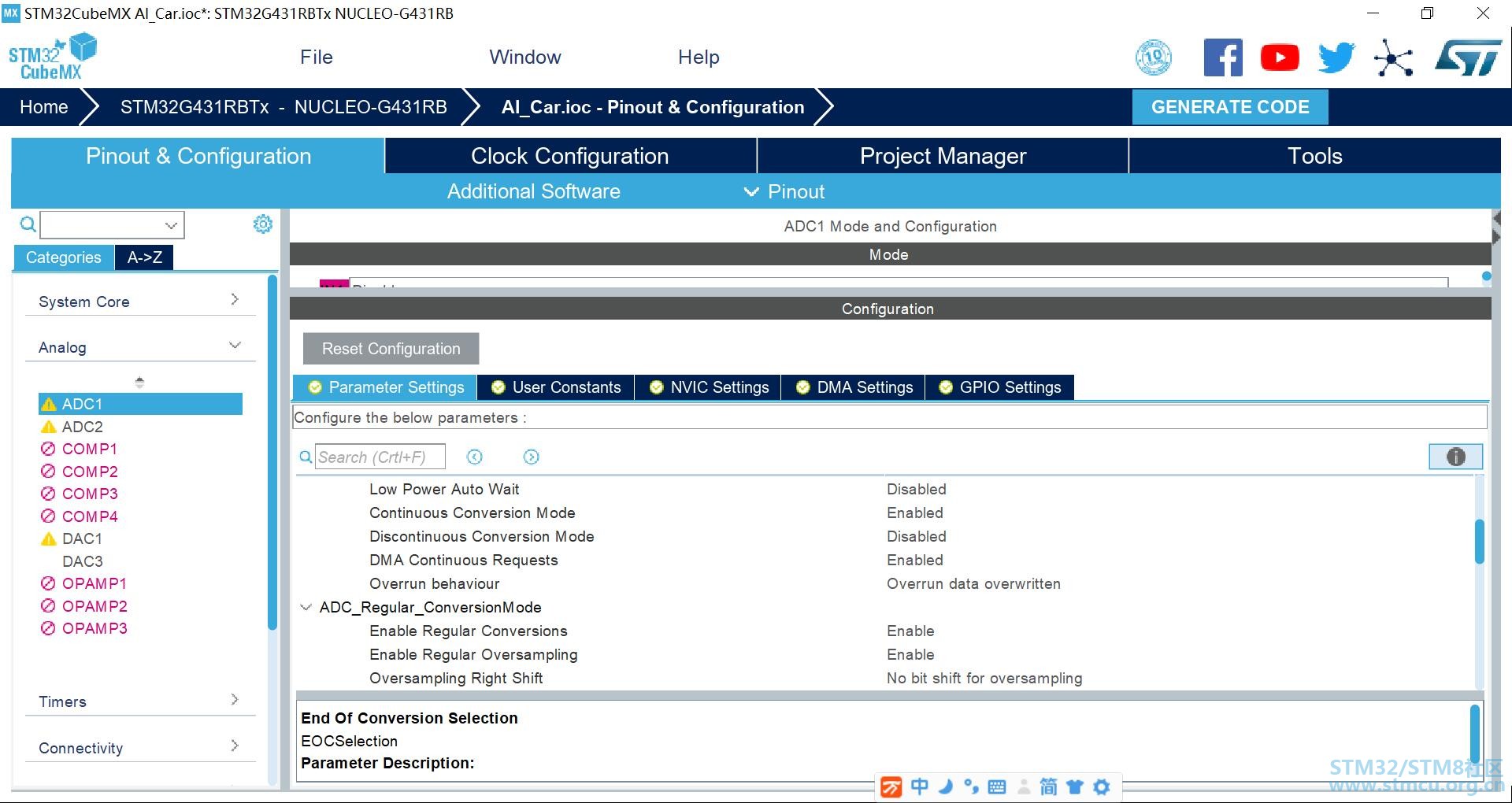The height and width of the screenshot is (803, 1512).
Task: Open Additional Software
Action: [534, 191]
